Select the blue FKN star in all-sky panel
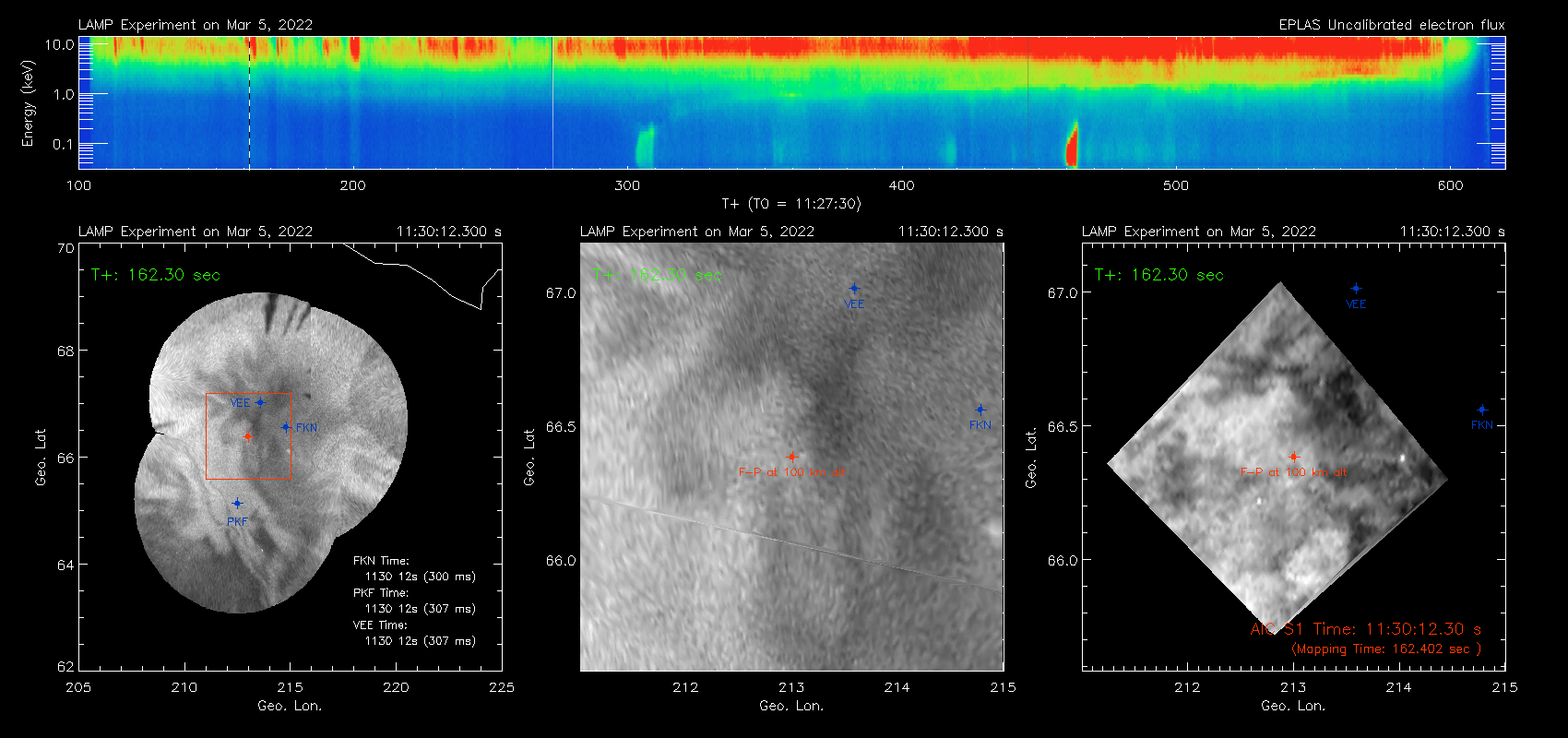 click(x=286, y=427)
